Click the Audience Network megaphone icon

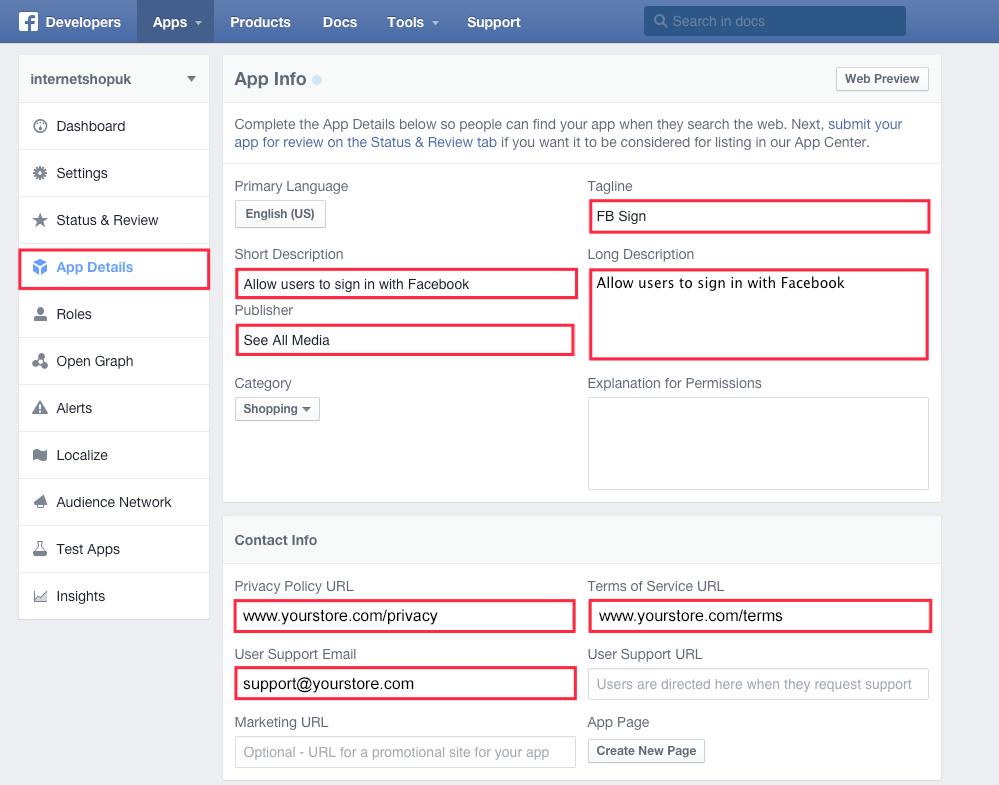pyautogui.click(x=40, y=502)
